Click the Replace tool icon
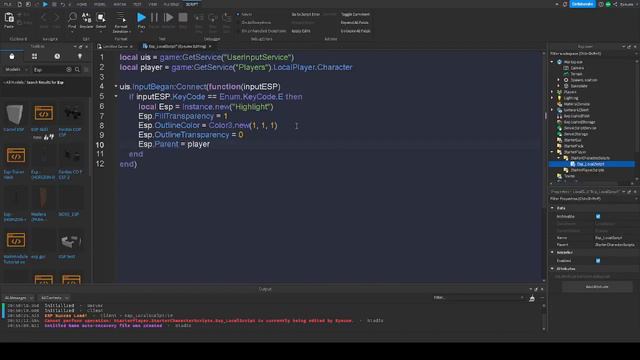This screenshot has height=360, width=640. coord(86,18)
